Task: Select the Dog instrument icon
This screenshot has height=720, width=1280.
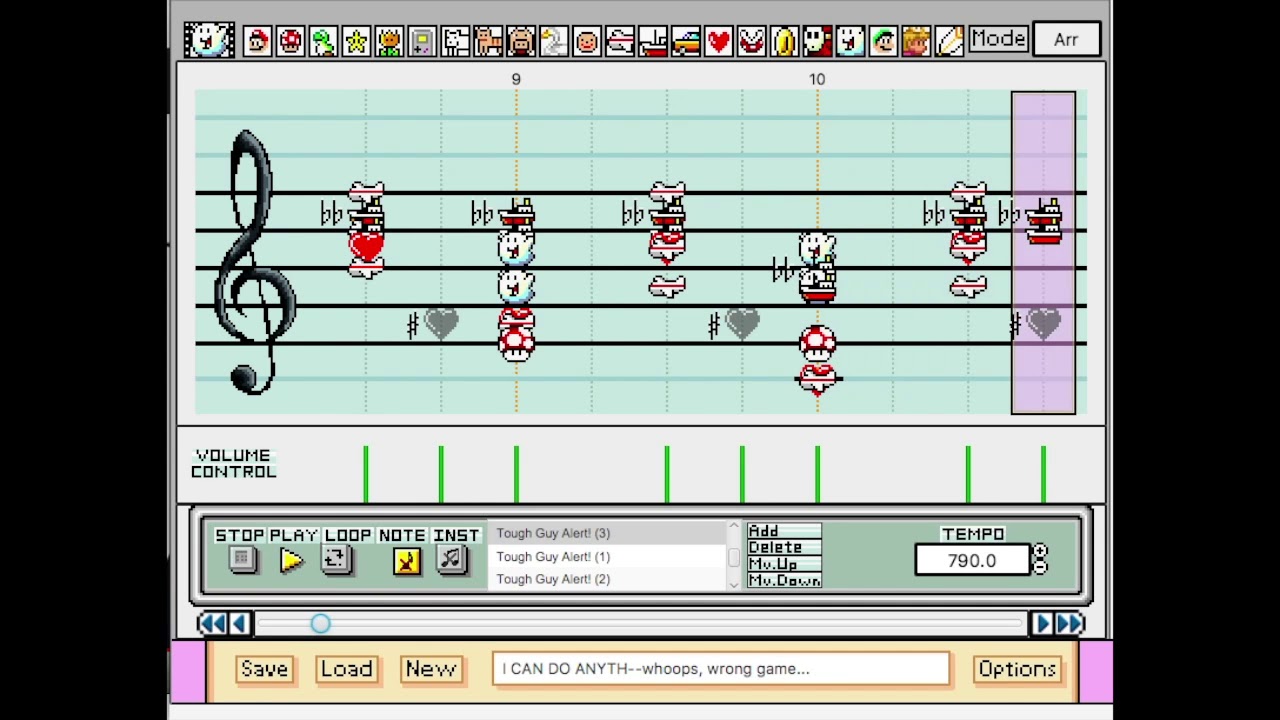Action: (455, 41)
